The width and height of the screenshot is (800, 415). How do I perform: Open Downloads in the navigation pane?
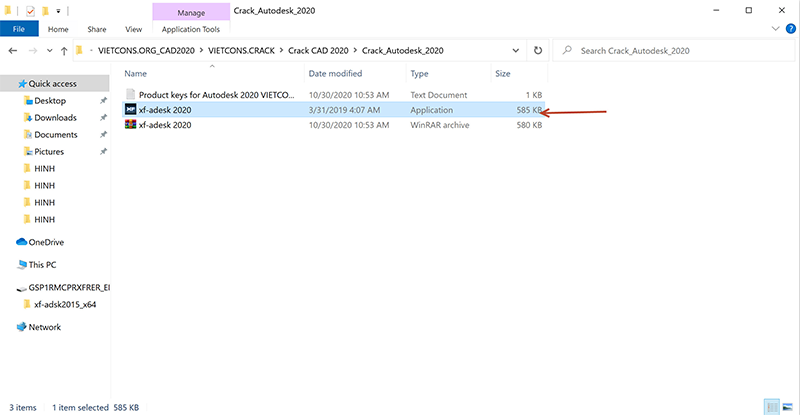pyautogui.click(x=55, y=117)
